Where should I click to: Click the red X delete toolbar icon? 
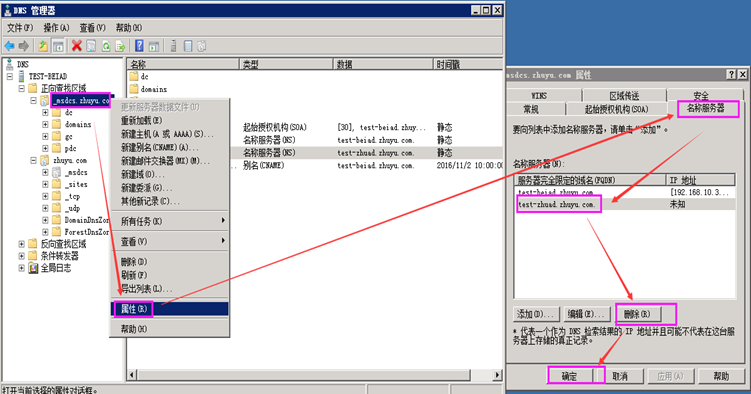(77, 46)
